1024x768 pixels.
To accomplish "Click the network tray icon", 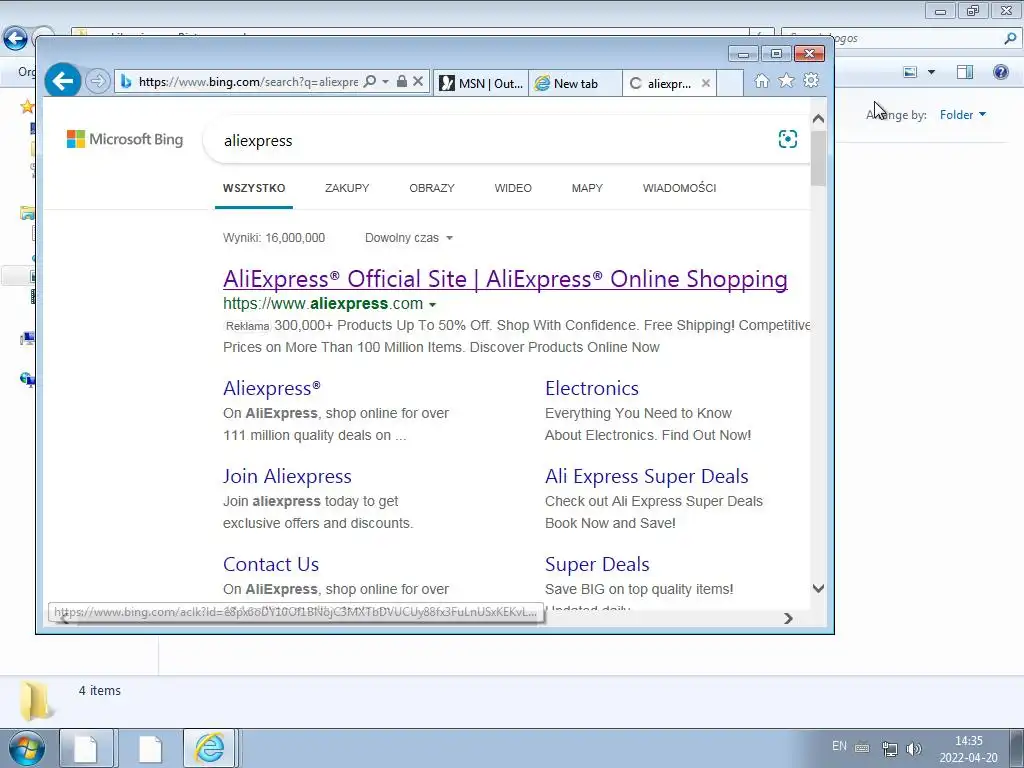I will 889,748.
